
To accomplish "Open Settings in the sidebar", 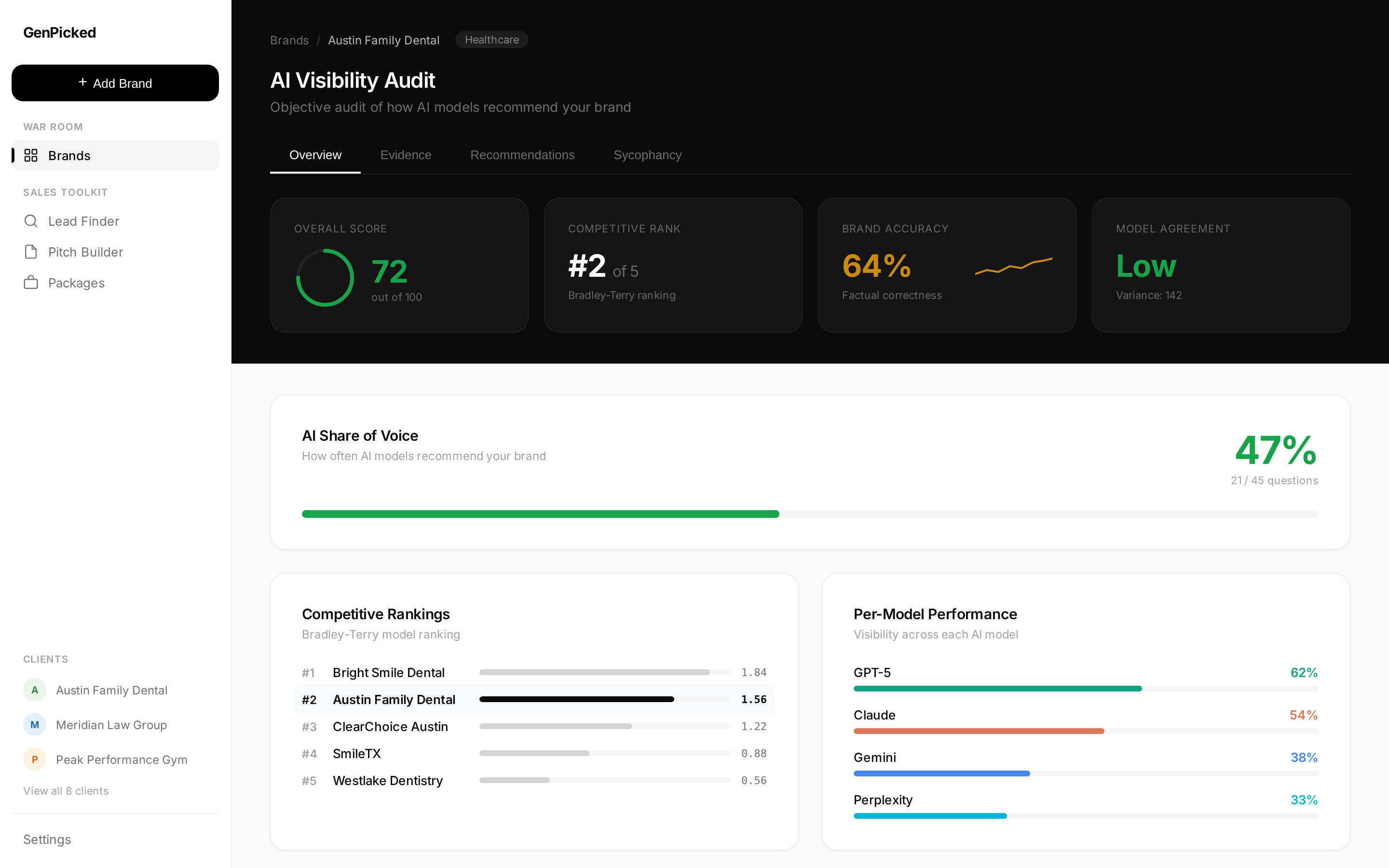I will pos(47,839).
